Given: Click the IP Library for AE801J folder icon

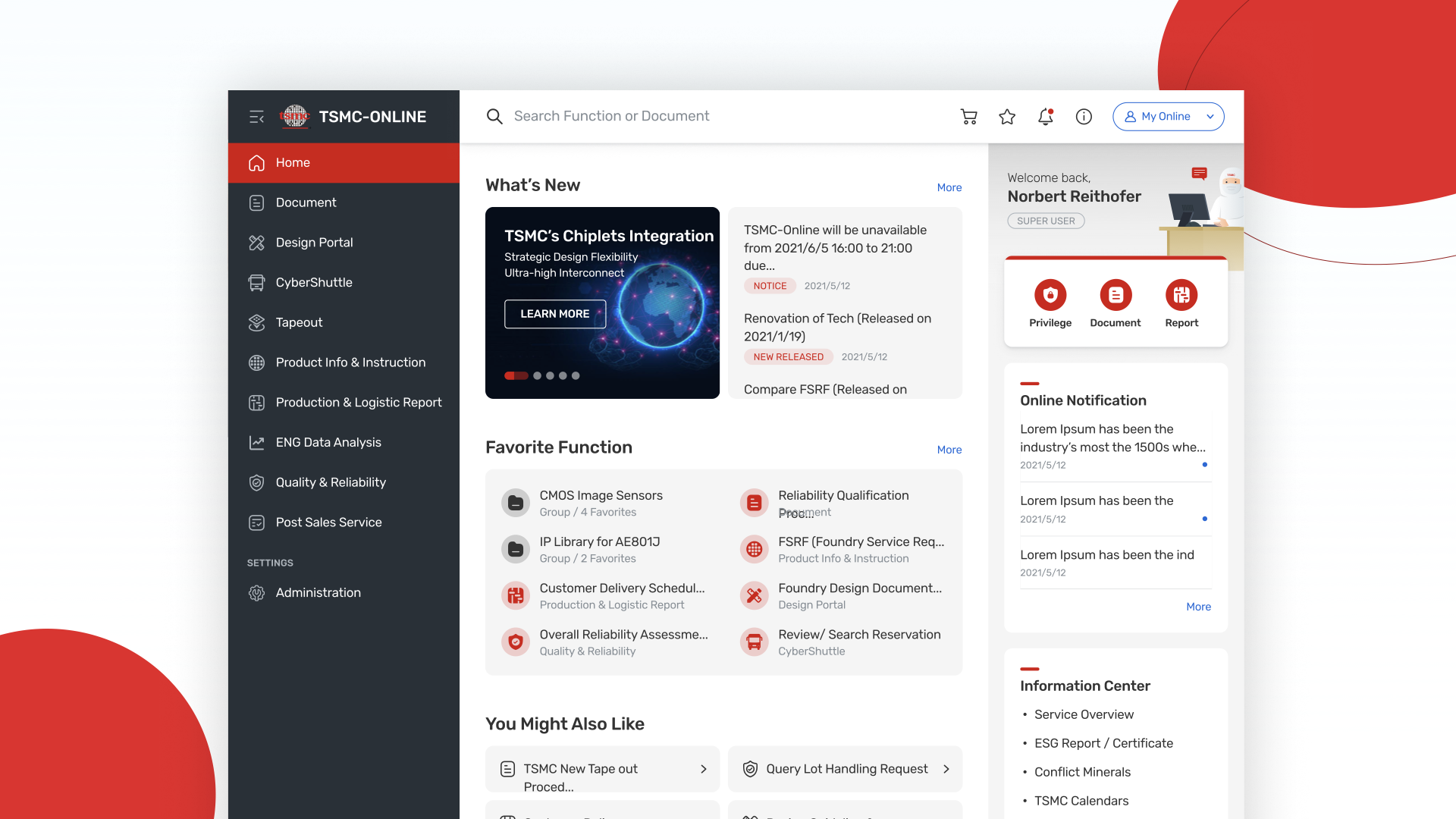Looking at the screenshot, I should pos(516,549).
